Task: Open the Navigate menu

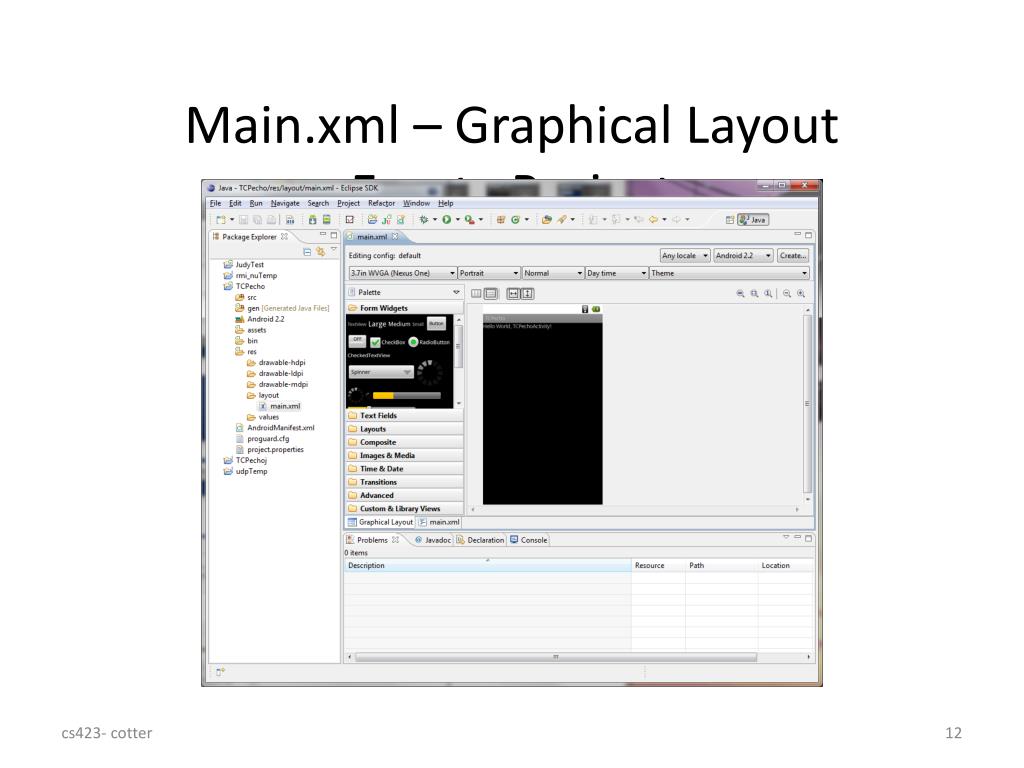Action: tap(285, 203)
